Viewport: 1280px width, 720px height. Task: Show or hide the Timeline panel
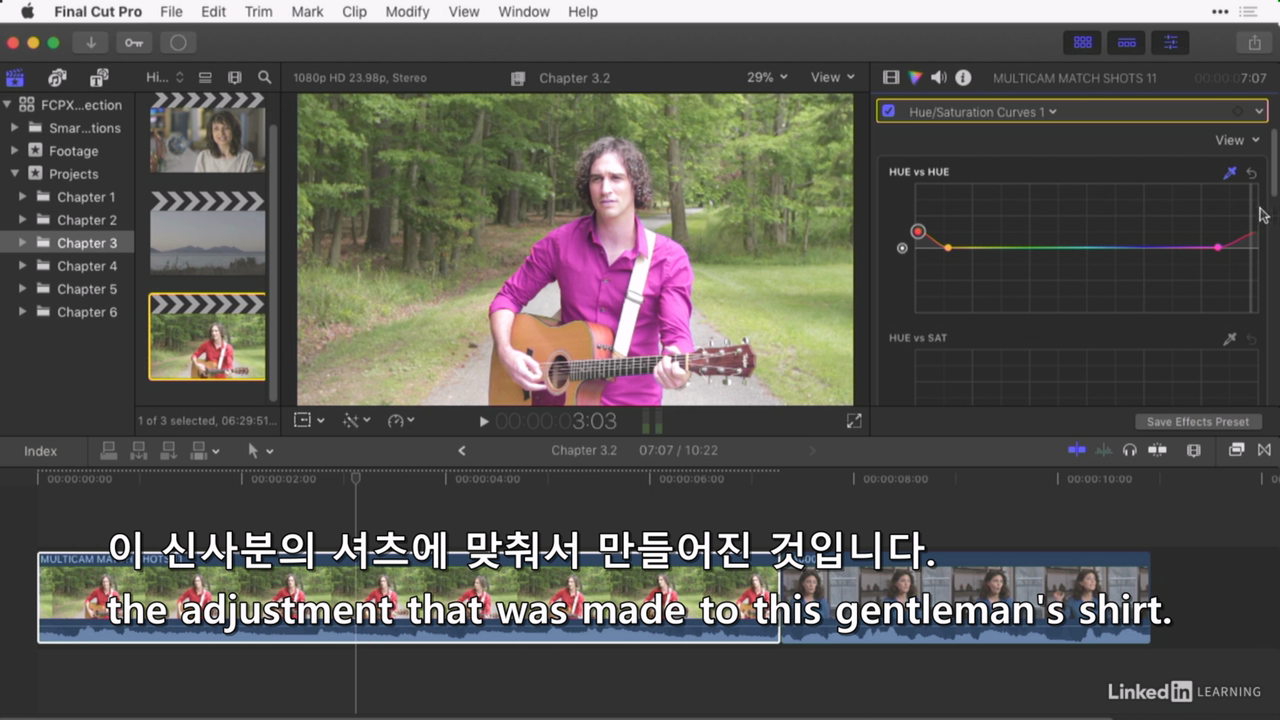[1126, 43]
